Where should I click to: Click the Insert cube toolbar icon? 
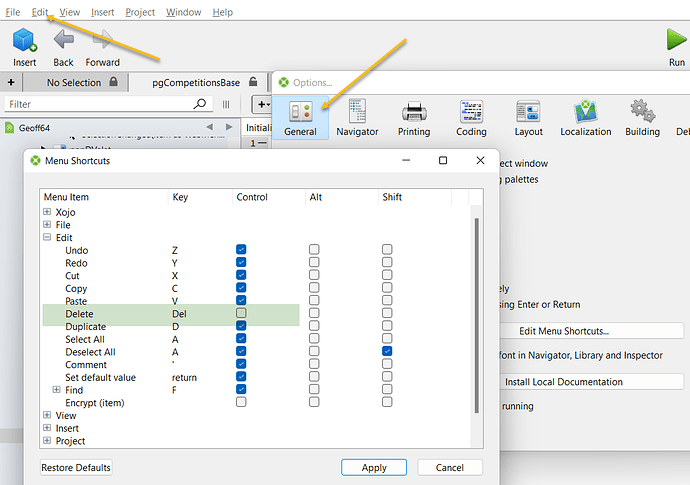pos(24,40)
